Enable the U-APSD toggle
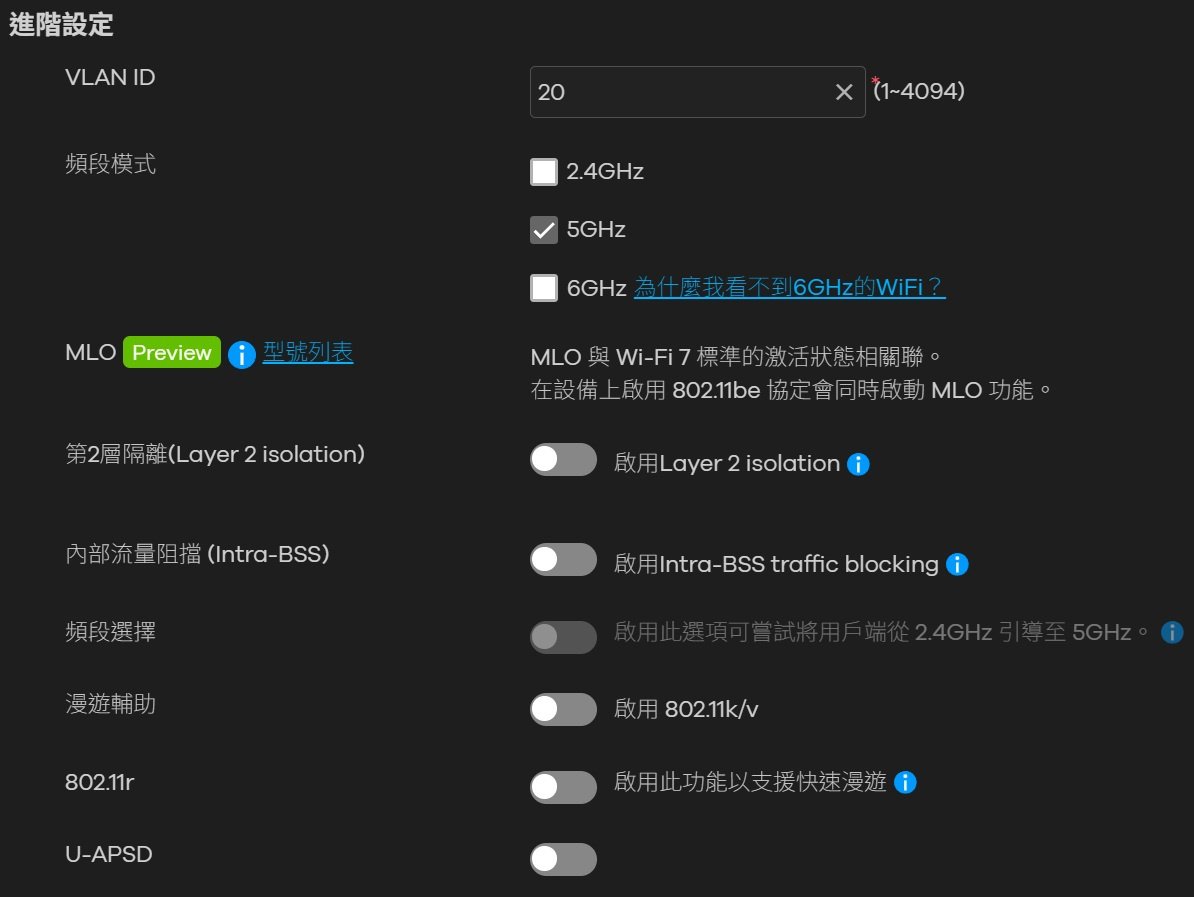The image size is (1194, 897). [563, 859]
